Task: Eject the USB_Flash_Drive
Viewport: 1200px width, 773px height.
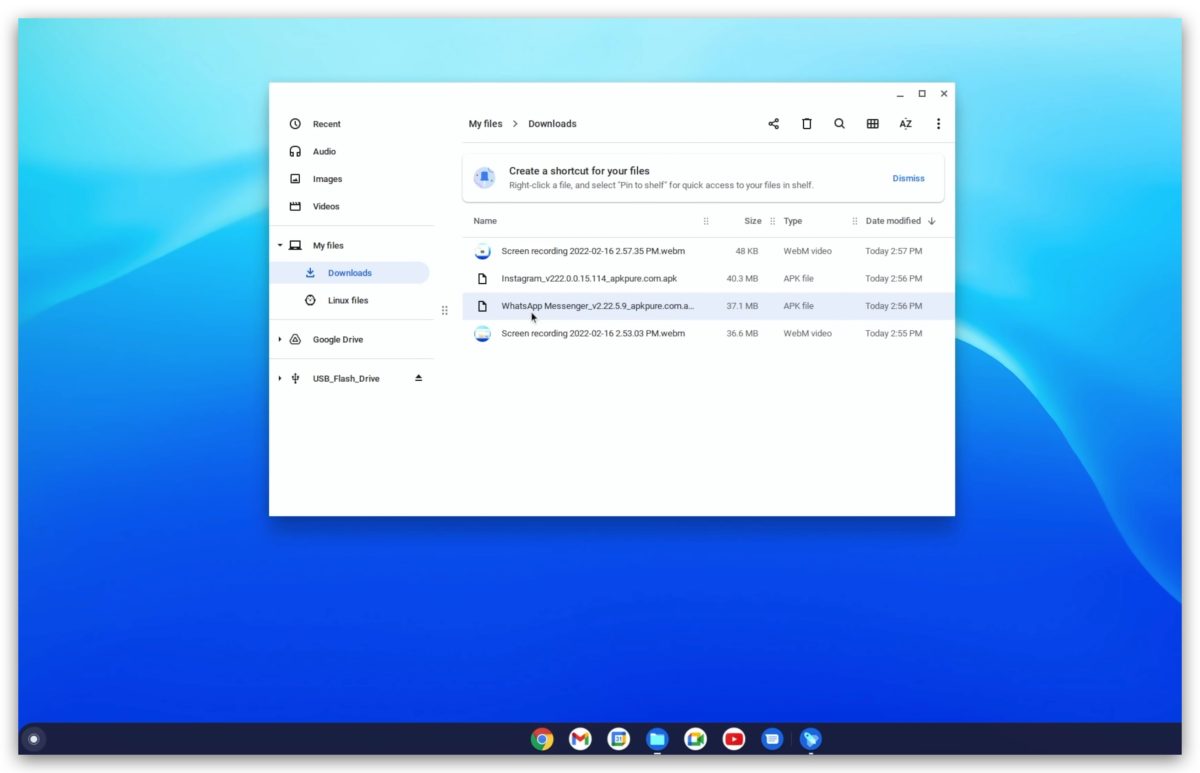Action: 419,378
